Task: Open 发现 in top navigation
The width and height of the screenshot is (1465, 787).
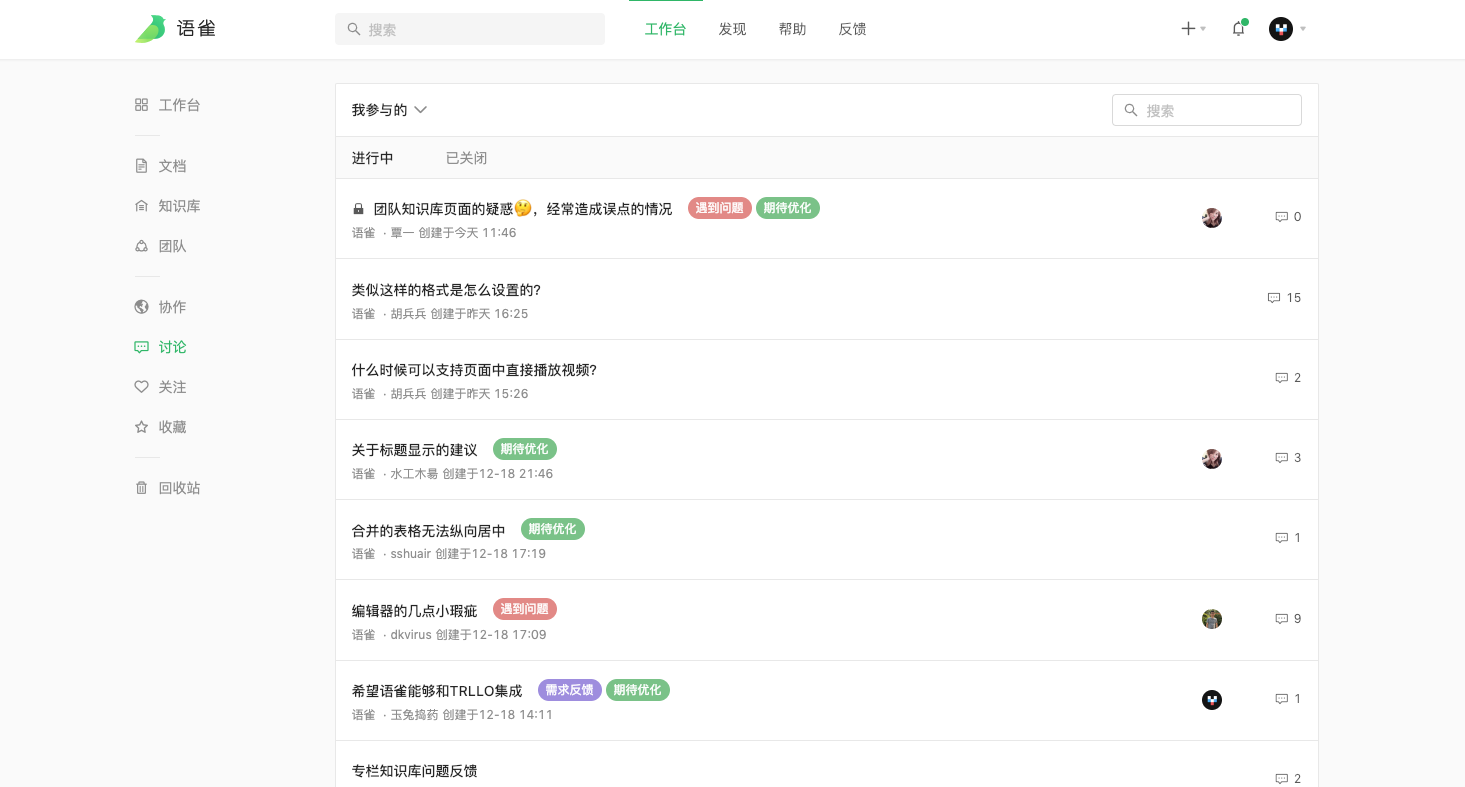Action: [x=732, y=29]
